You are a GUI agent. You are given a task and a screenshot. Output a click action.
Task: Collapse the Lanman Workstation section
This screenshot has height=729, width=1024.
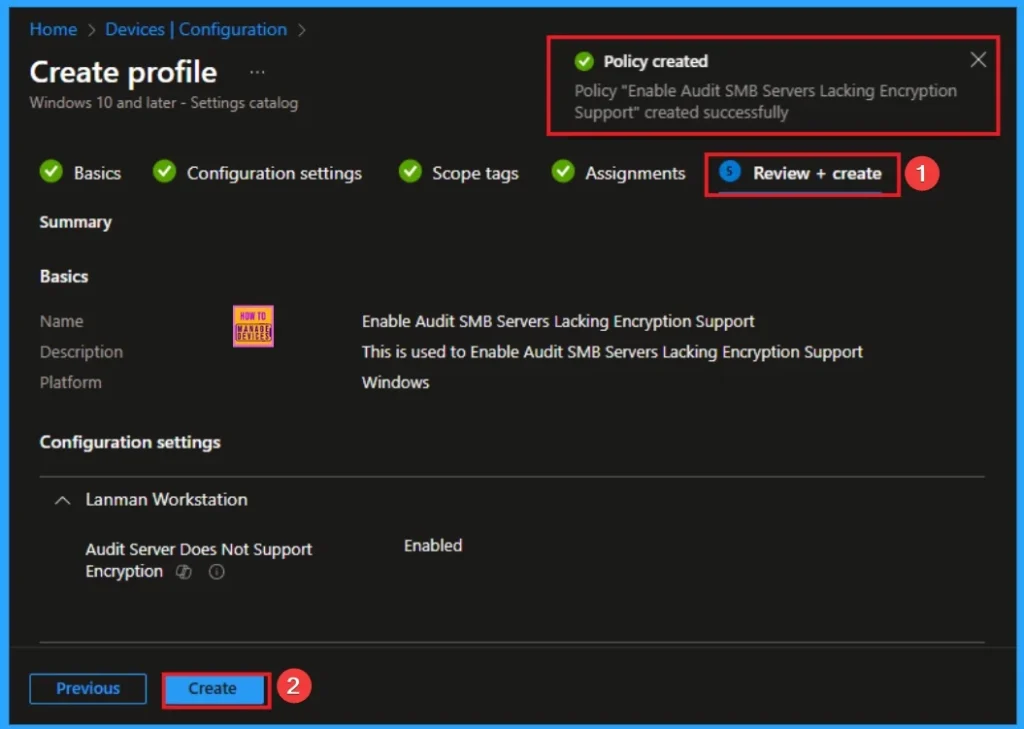click(63, 500)
